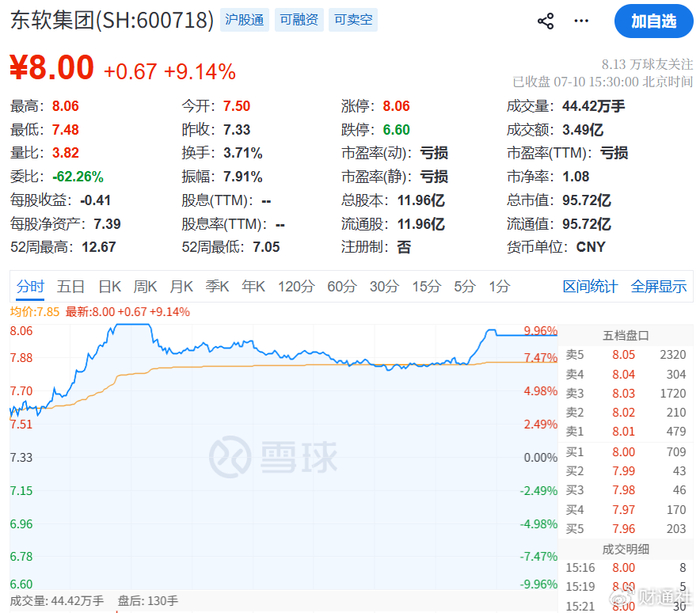This screenshot has height=613, width=700.
Task: Switch to the 年K chart tab
Action: pos(253,286)
